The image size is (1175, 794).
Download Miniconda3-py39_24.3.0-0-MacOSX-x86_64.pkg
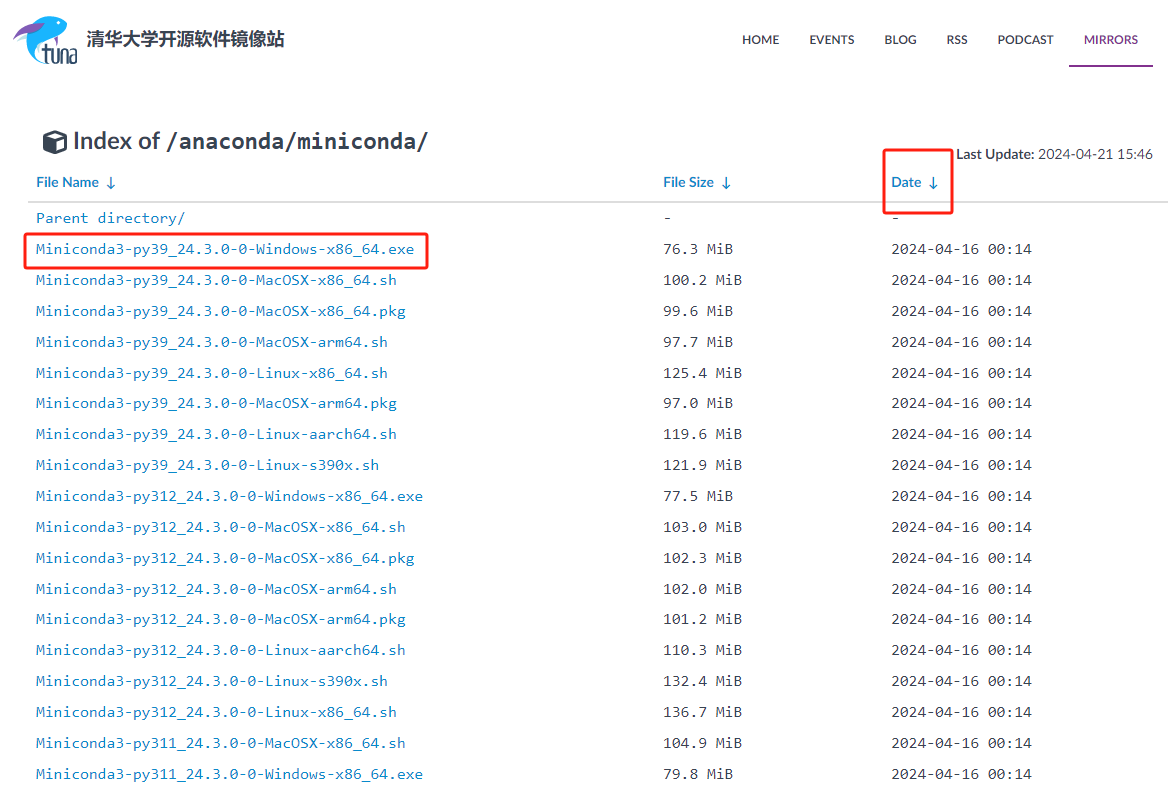(x=220, y=311)
